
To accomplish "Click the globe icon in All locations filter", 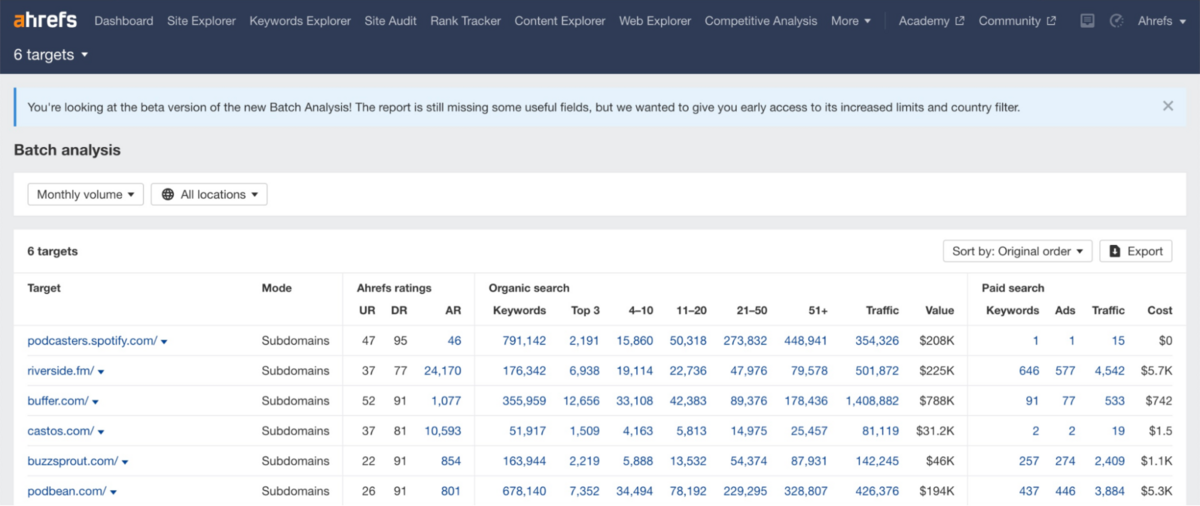I will [167, 195].
